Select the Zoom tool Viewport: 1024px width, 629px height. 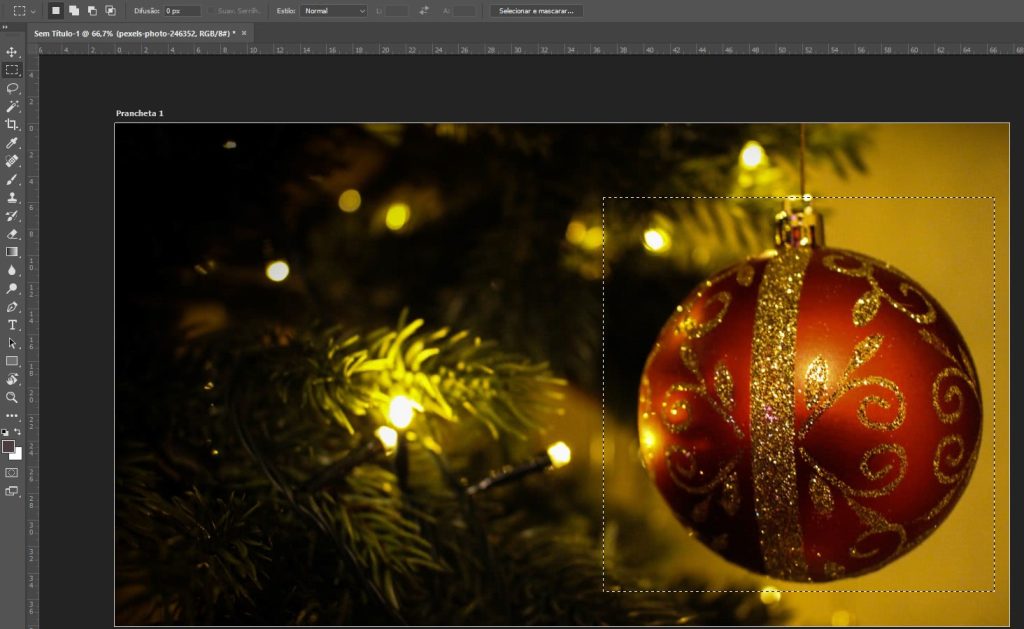pyautogui.click(x=12, y=397)
